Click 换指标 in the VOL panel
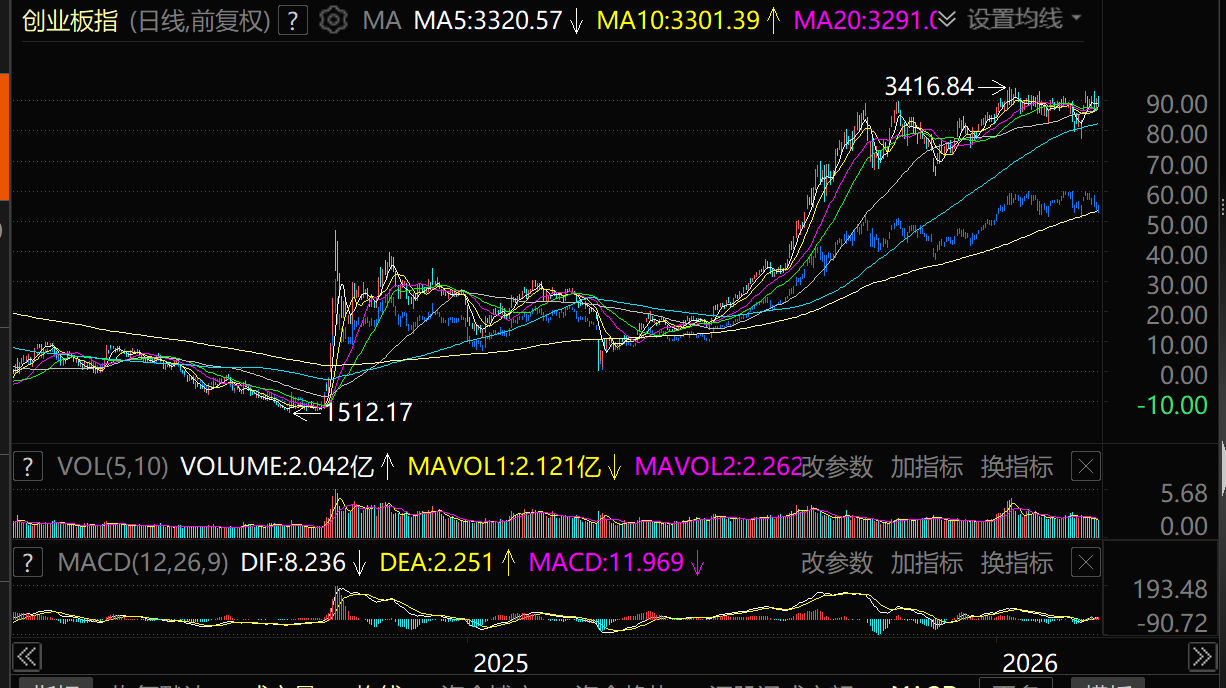This screenshot has width=1226, height=688. 1017,466
